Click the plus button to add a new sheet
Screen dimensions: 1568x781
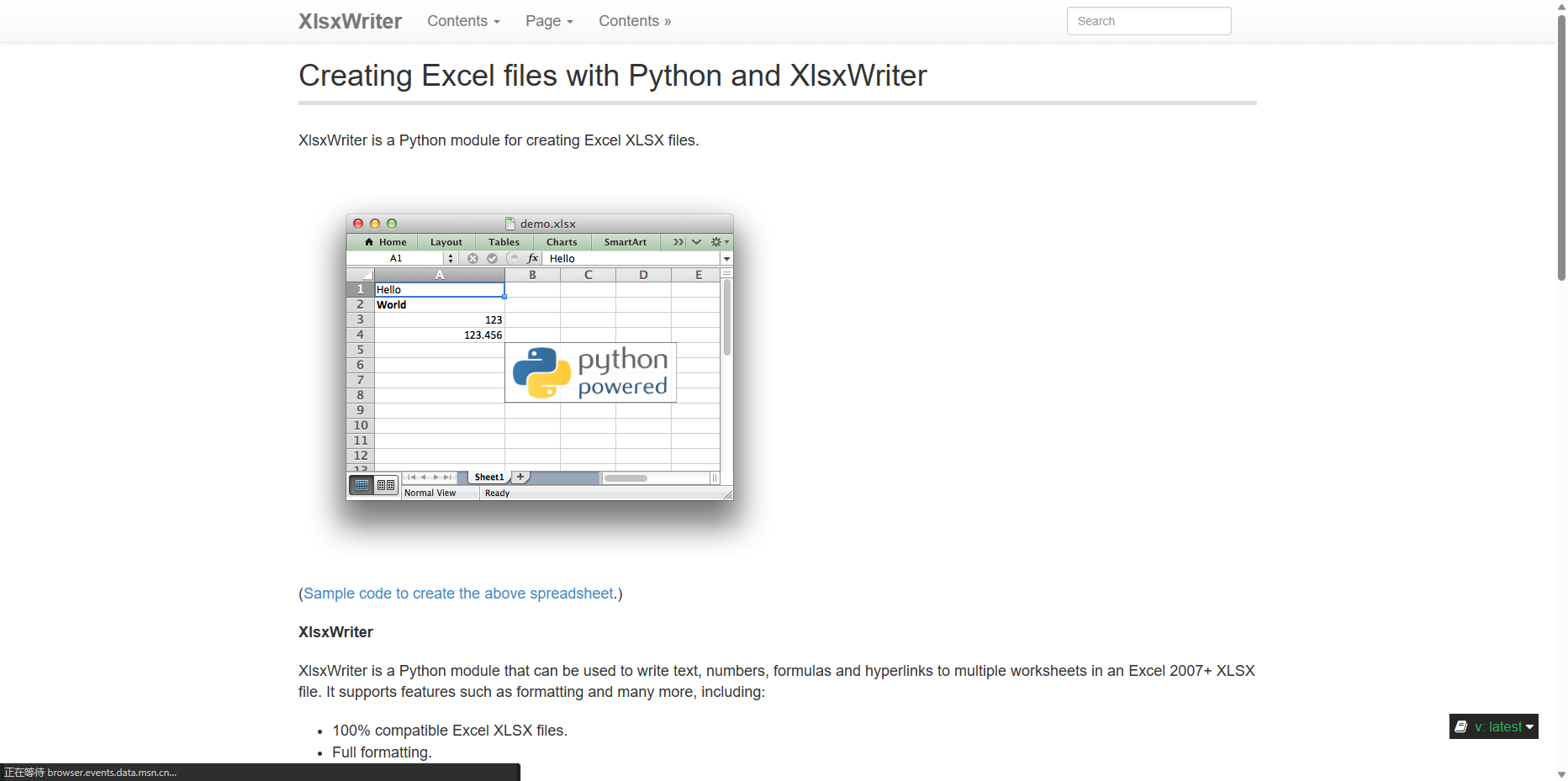pos(520,477)
